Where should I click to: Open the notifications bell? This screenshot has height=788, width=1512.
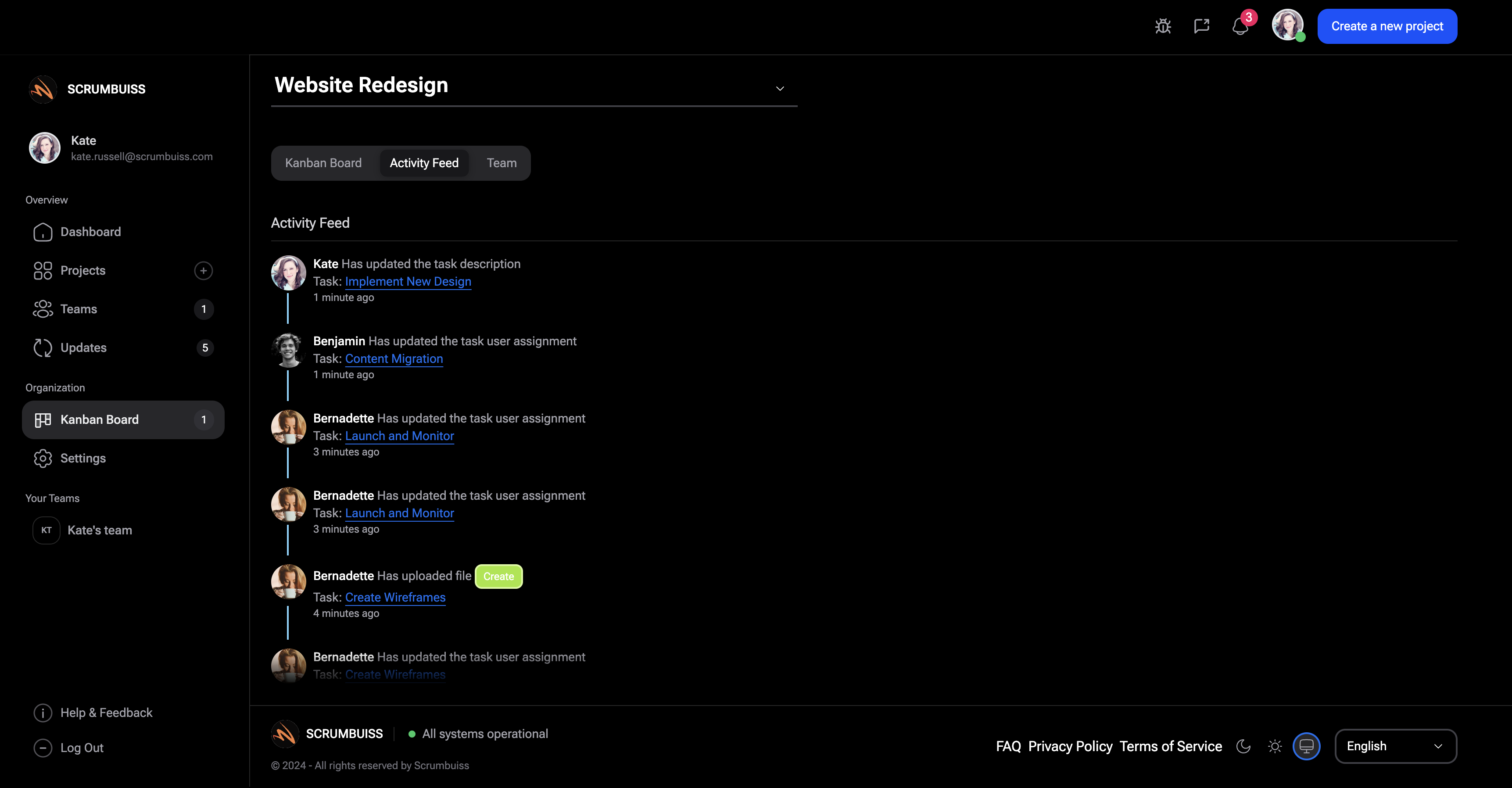point(1240,26)
